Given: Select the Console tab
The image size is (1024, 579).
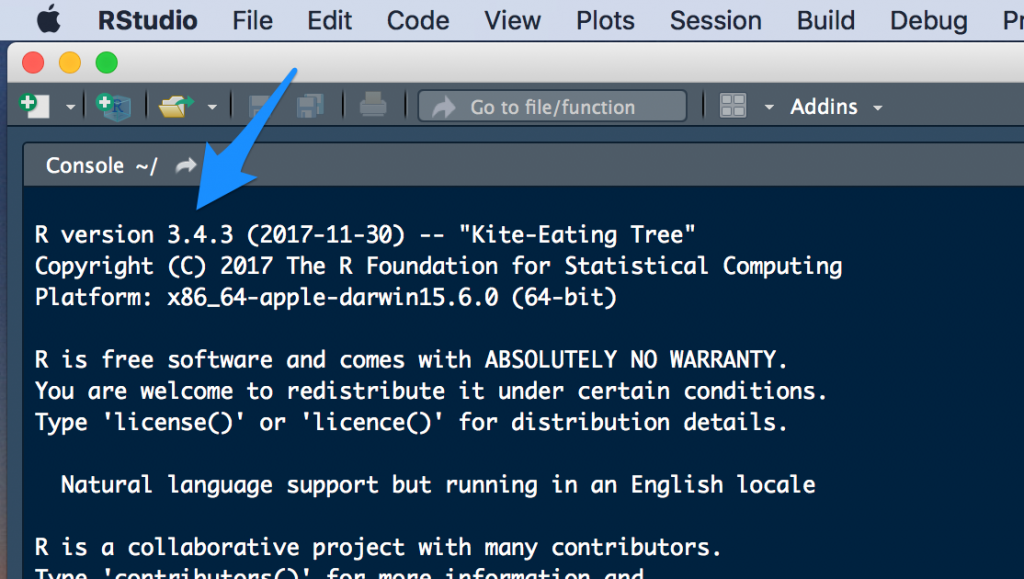Looking at the screenshot, I should 85,165.
